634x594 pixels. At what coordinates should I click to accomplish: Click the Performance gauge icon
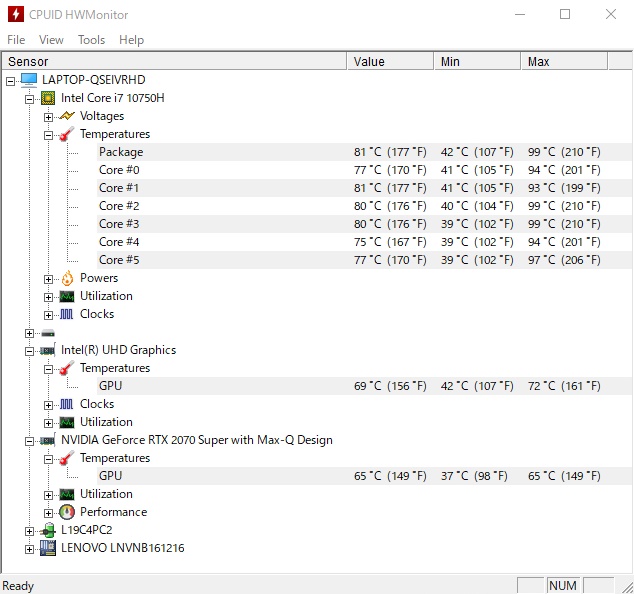(x=67, y=512)
